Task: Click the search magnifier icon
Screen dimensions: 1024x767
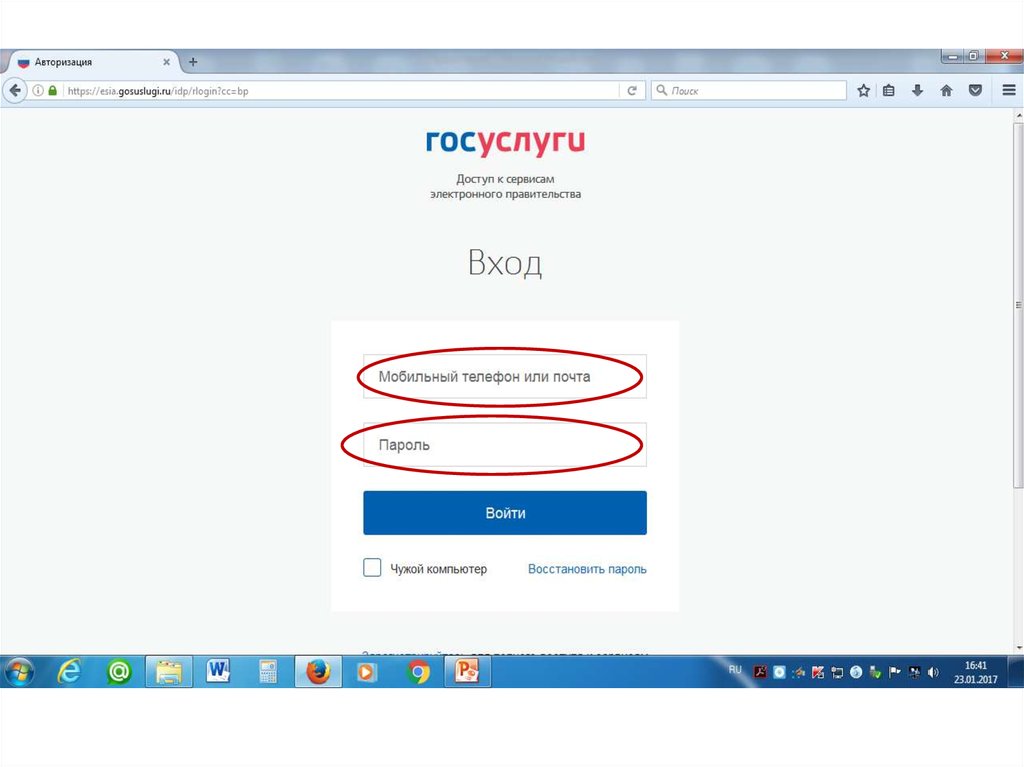Action: click(662, 90)
